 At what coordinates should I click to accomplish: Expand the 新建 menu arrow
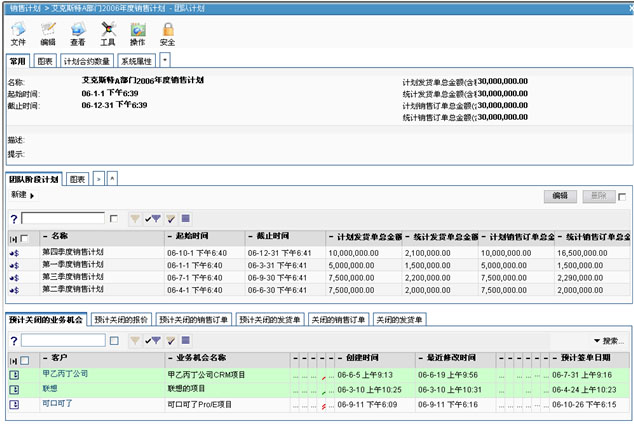coord(32,195)
